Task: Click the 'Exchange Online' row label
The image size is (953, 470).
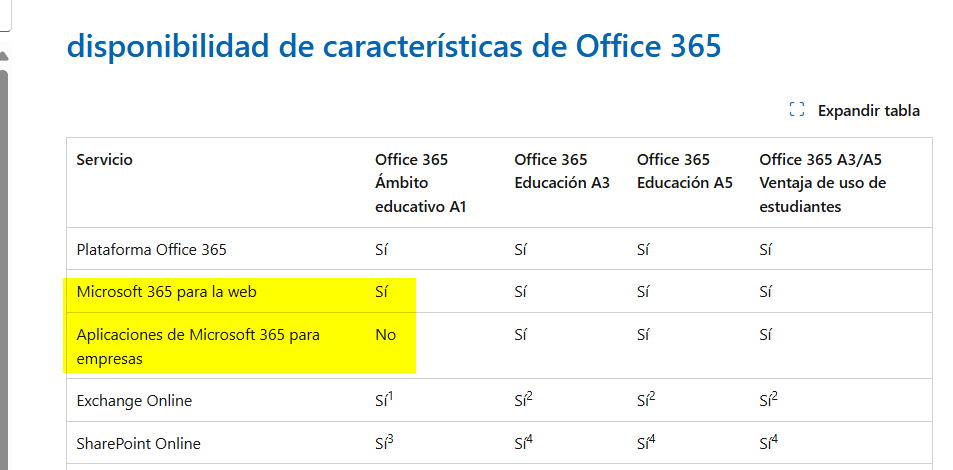Action: coord(134,401)
